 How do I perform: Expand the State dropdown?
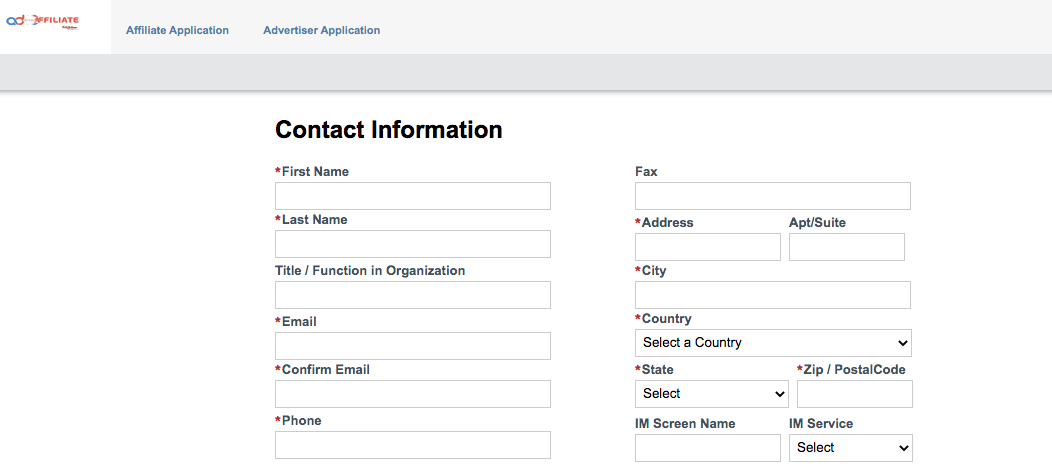tap(711, 394)
